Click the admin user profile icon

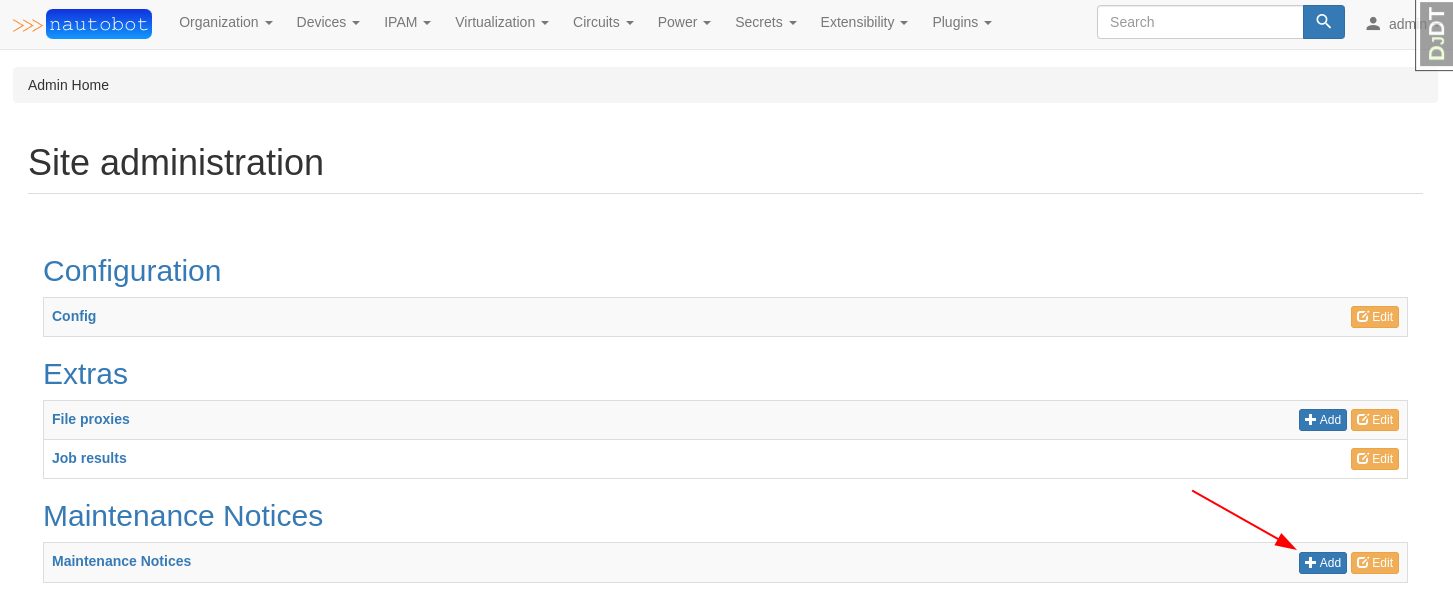click(x=1373, y=22)
